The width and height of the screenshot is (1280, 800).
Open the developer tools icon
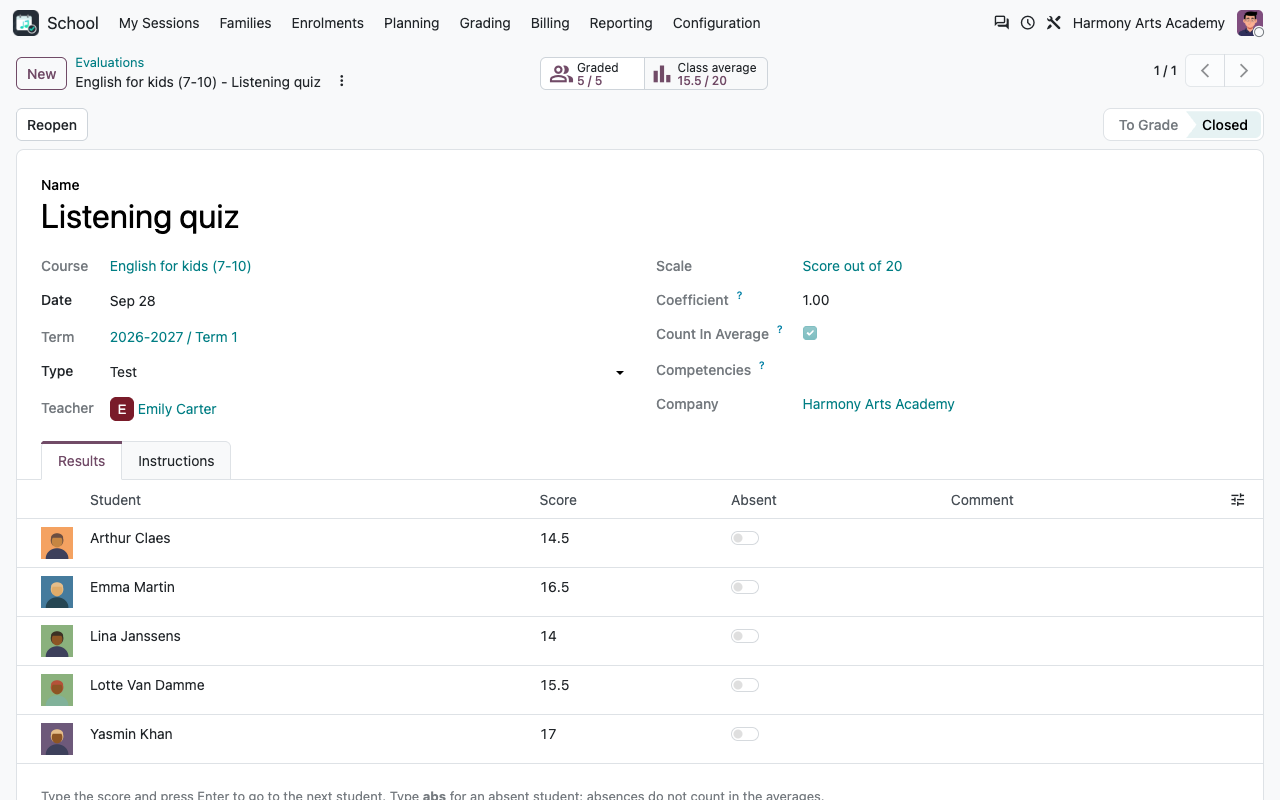click(x=1054, y=23)
